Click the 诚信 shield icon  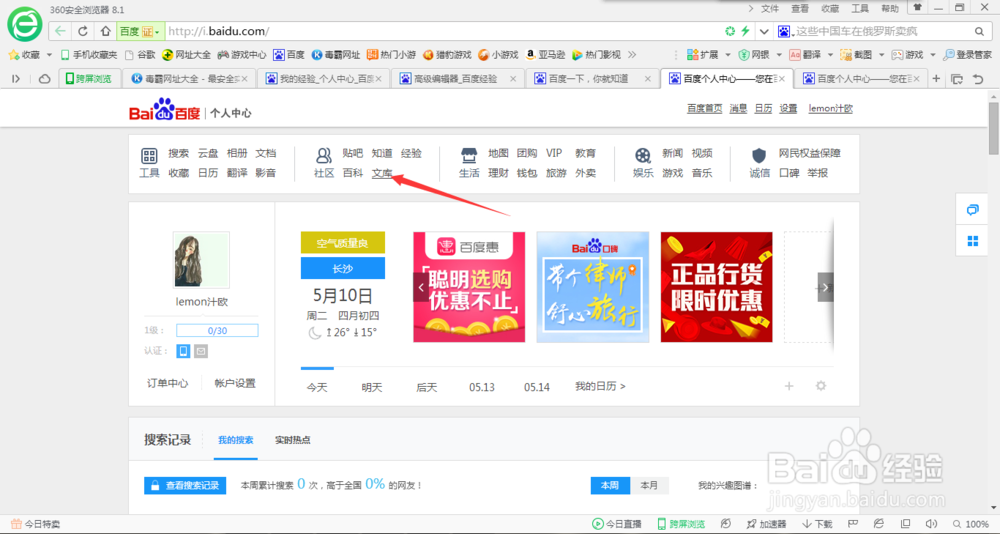(759, 155)
